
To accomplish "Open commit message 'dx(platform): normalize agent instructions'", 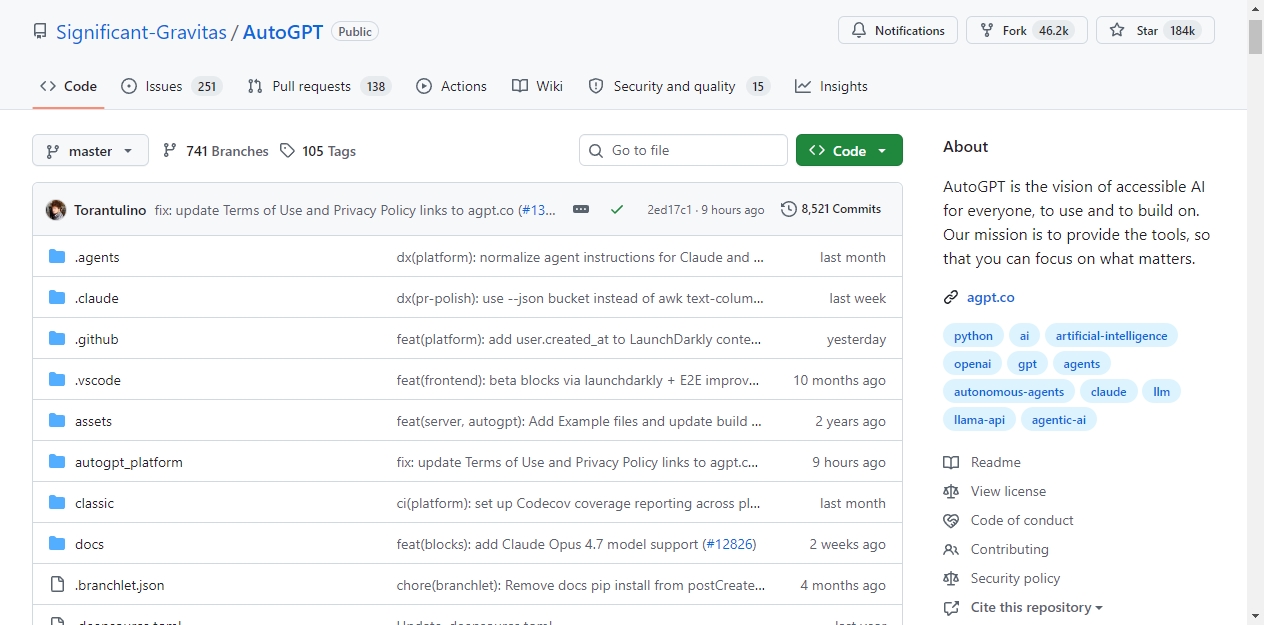I will point(580,257).
